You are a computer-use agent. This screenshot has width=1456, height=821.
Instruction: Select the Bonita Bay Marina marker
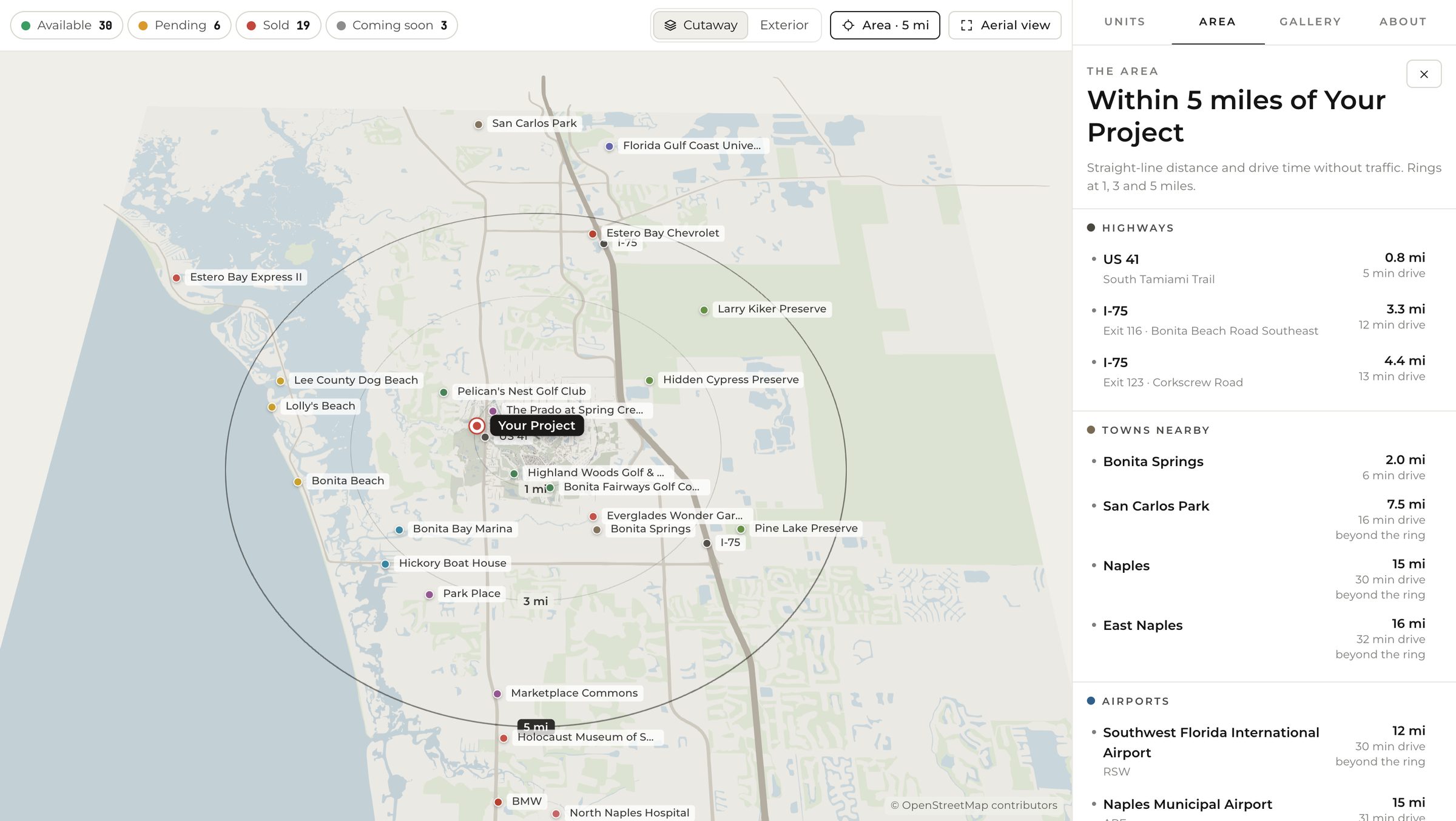coord(399,530)
